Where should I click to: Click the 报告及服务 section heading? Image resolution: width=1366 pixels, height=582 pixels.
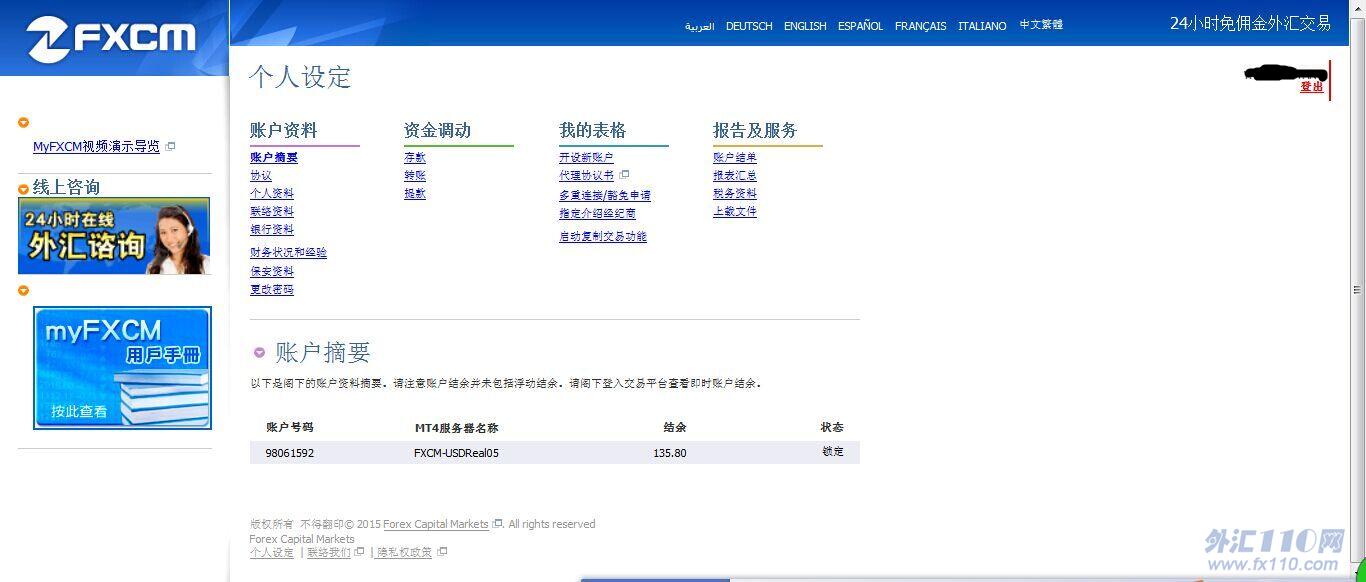point(755,131)
